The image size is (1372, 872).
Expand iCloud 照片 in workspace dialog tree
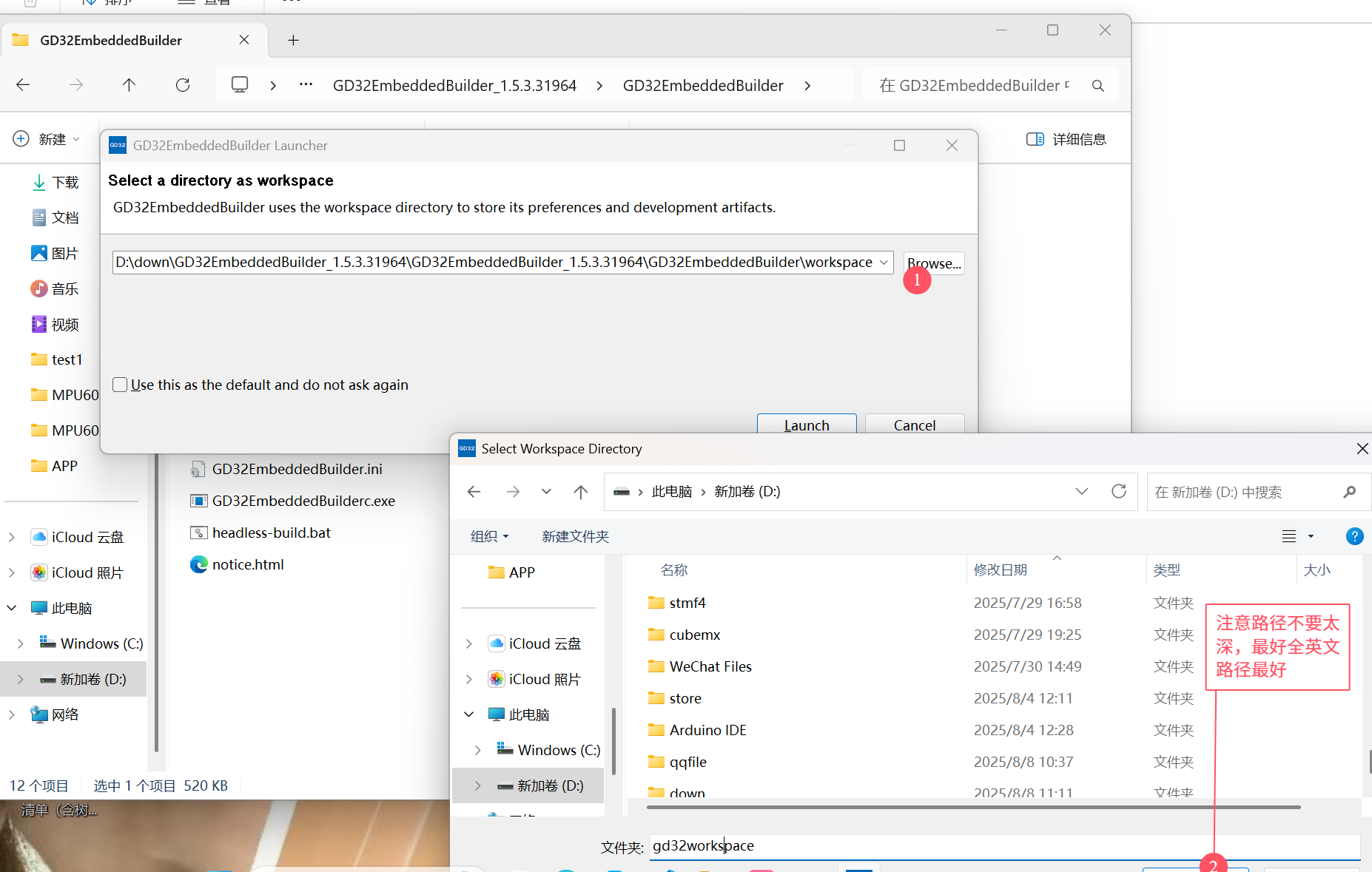tap(469, 679)
